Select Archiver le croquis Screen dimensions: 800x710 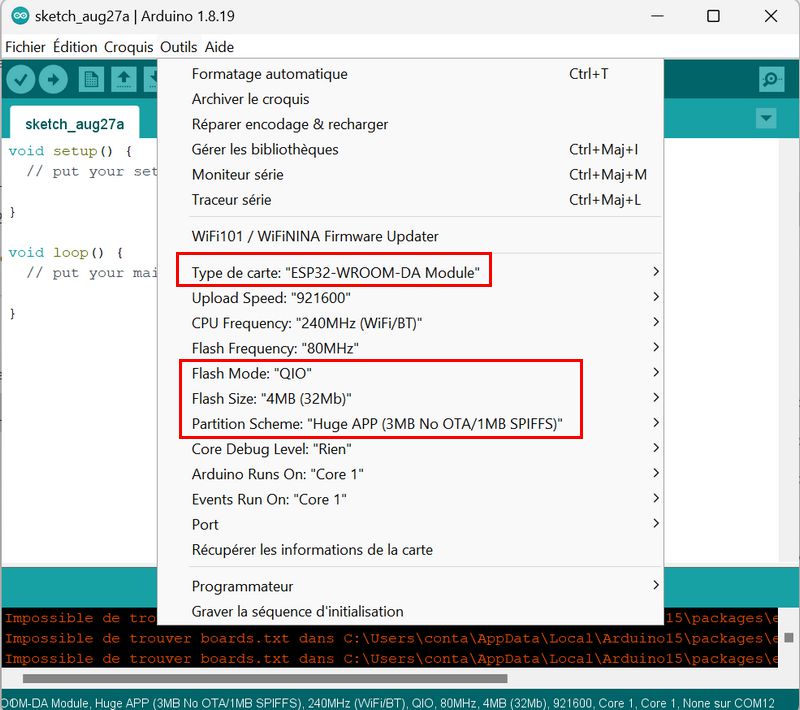410,99
